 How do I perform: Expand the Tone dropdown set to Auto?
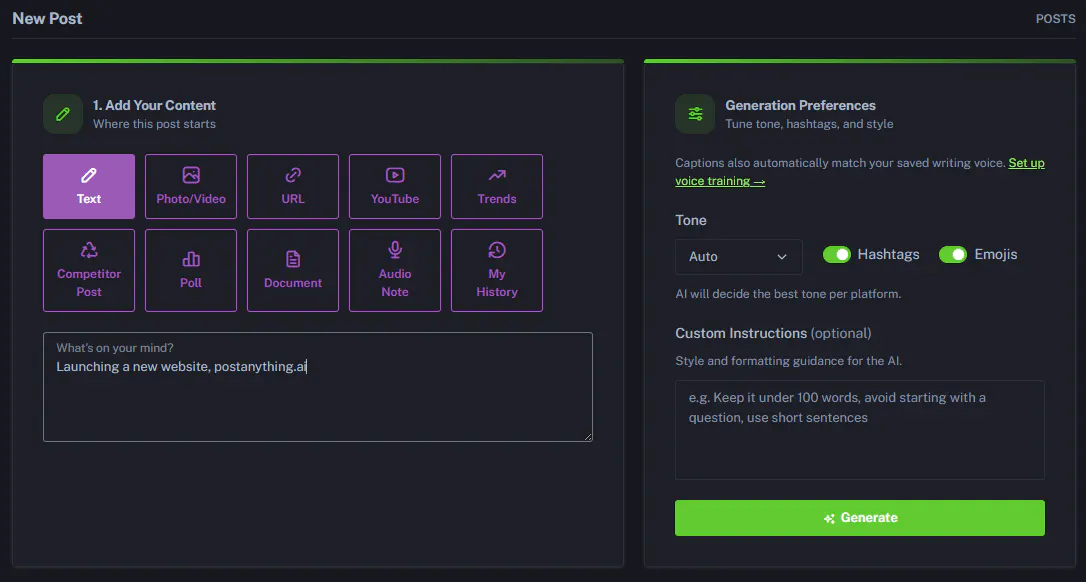[738, 256]
